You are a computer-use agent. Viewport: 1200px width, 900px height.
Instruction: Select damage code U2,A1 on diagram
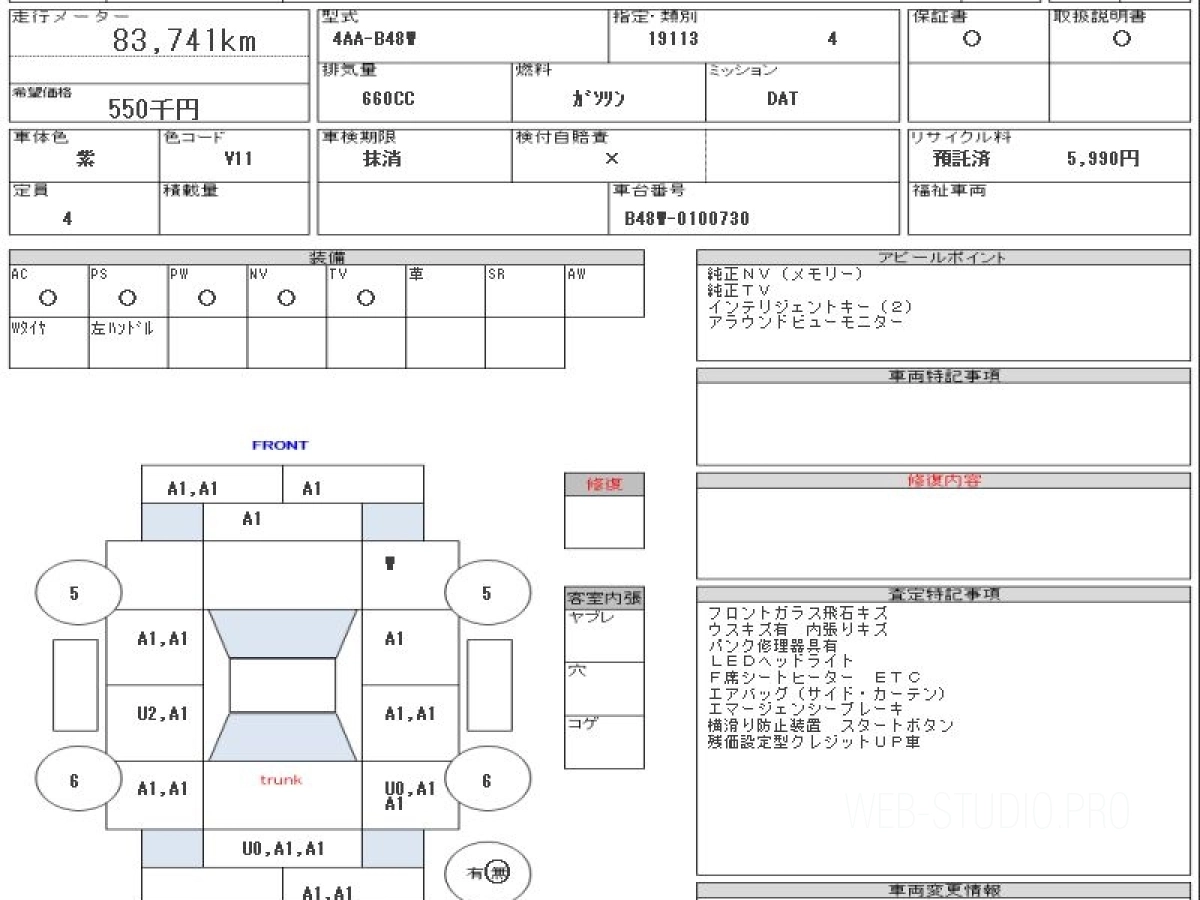[162, 713]
